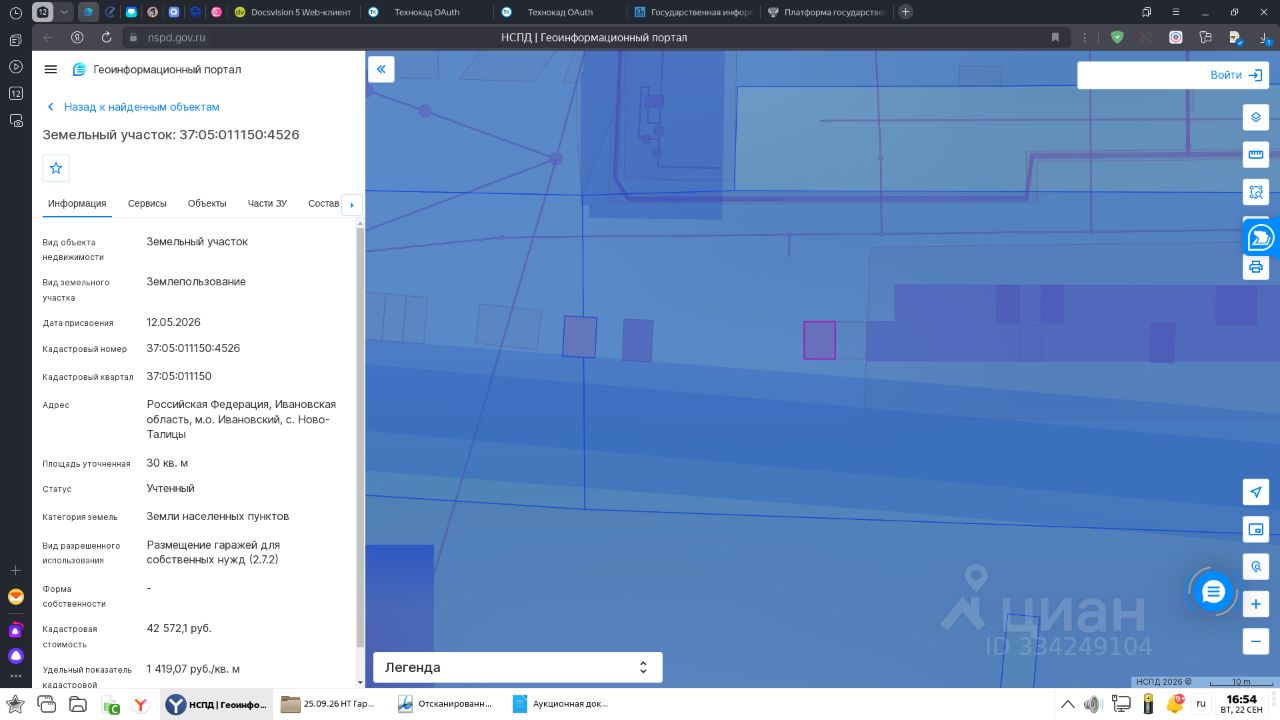Open browser tab list dropdown arrow
Viewport: 1280px width, 720px height.
pyautogui.click(x=65, y=12)
